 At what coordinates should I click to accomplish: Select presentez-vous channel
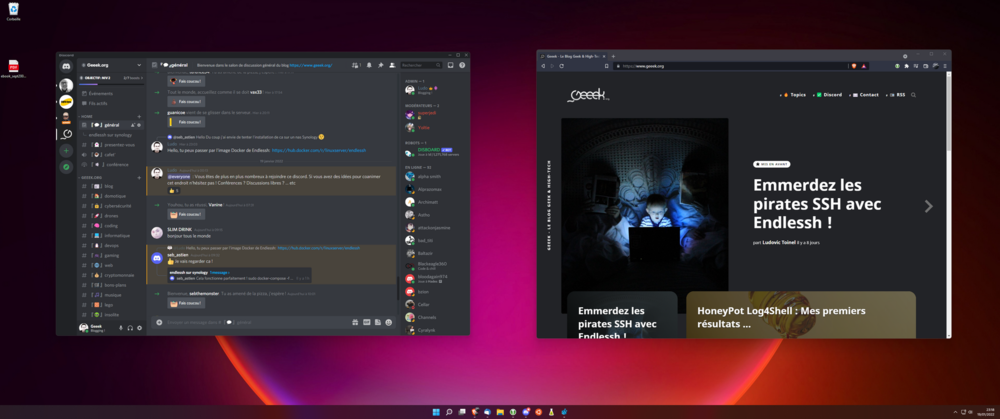112,145
